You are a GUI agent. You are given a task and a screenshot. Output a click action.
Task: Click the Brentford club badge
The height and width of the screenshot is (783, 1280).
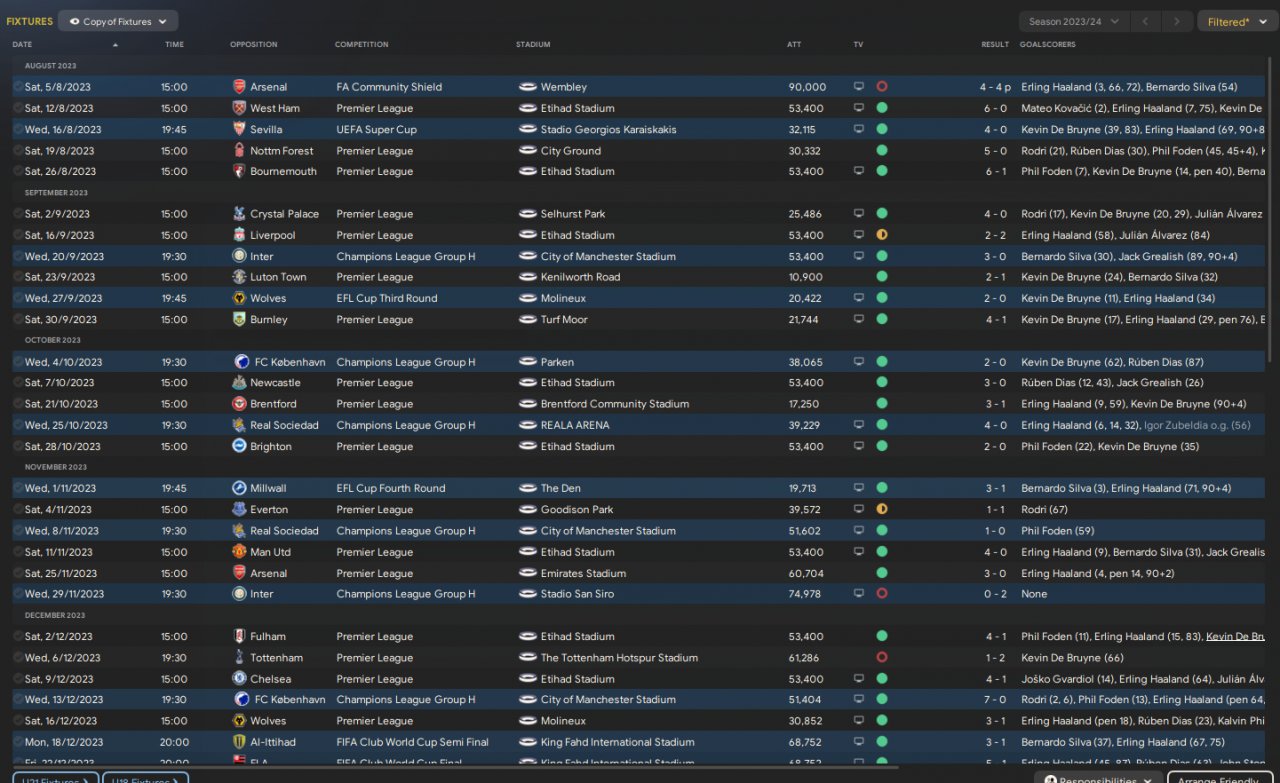(x=239, y=404)
